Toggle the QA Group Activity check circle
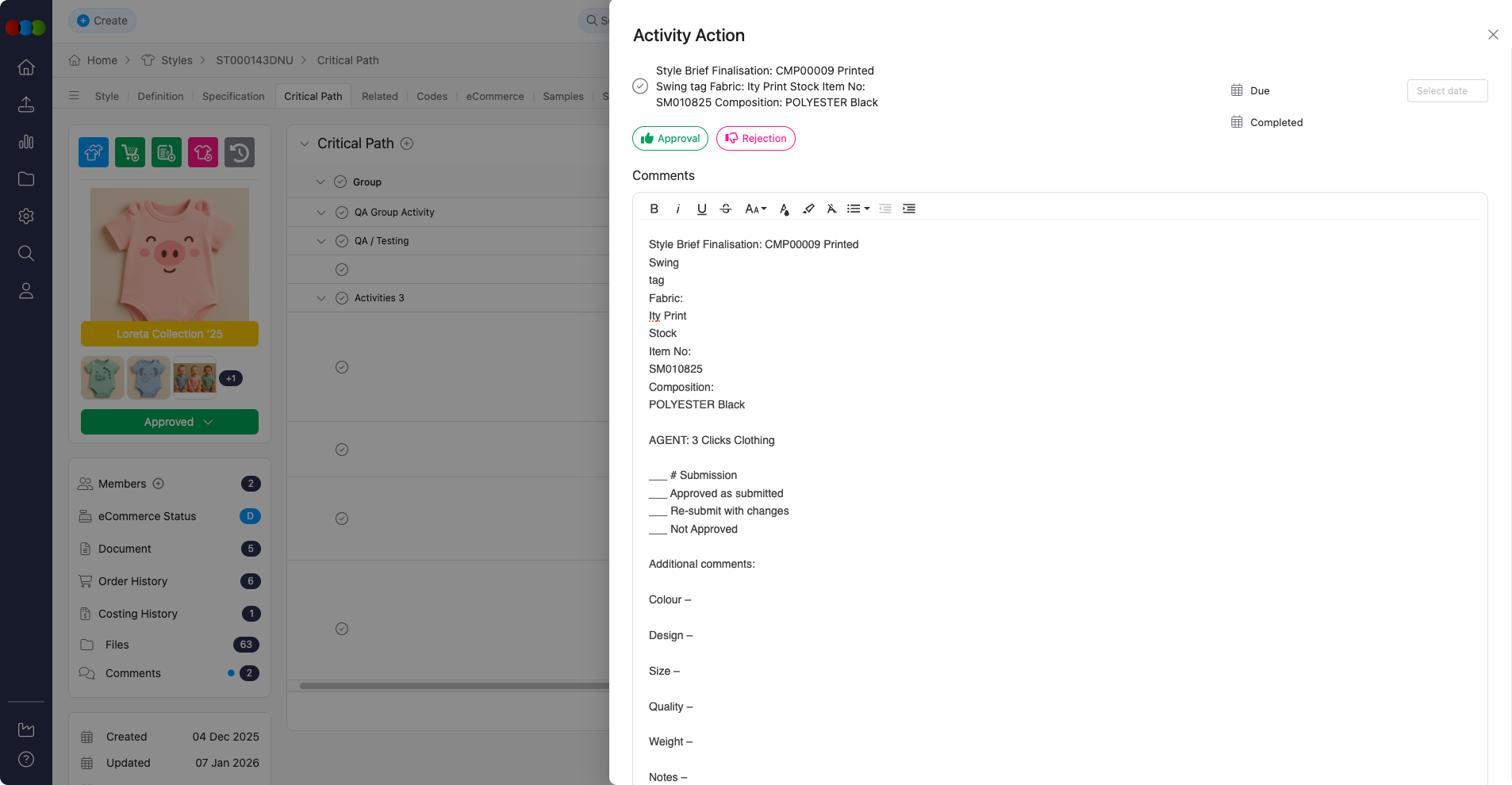 [x=342, y=213]
